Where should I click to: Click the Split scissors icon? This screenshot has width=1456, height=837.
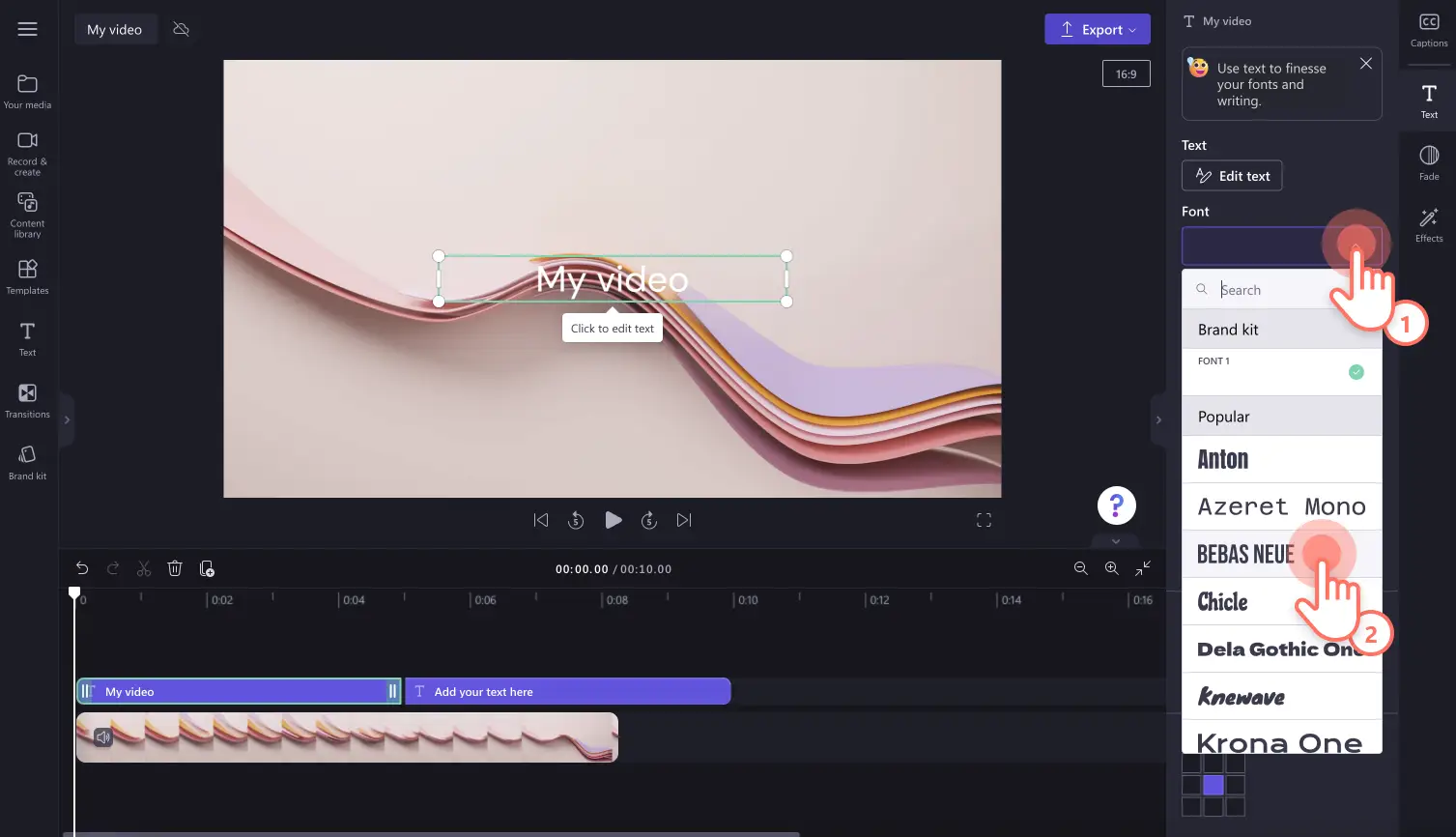pyautogui.click(x=144, y=568)
